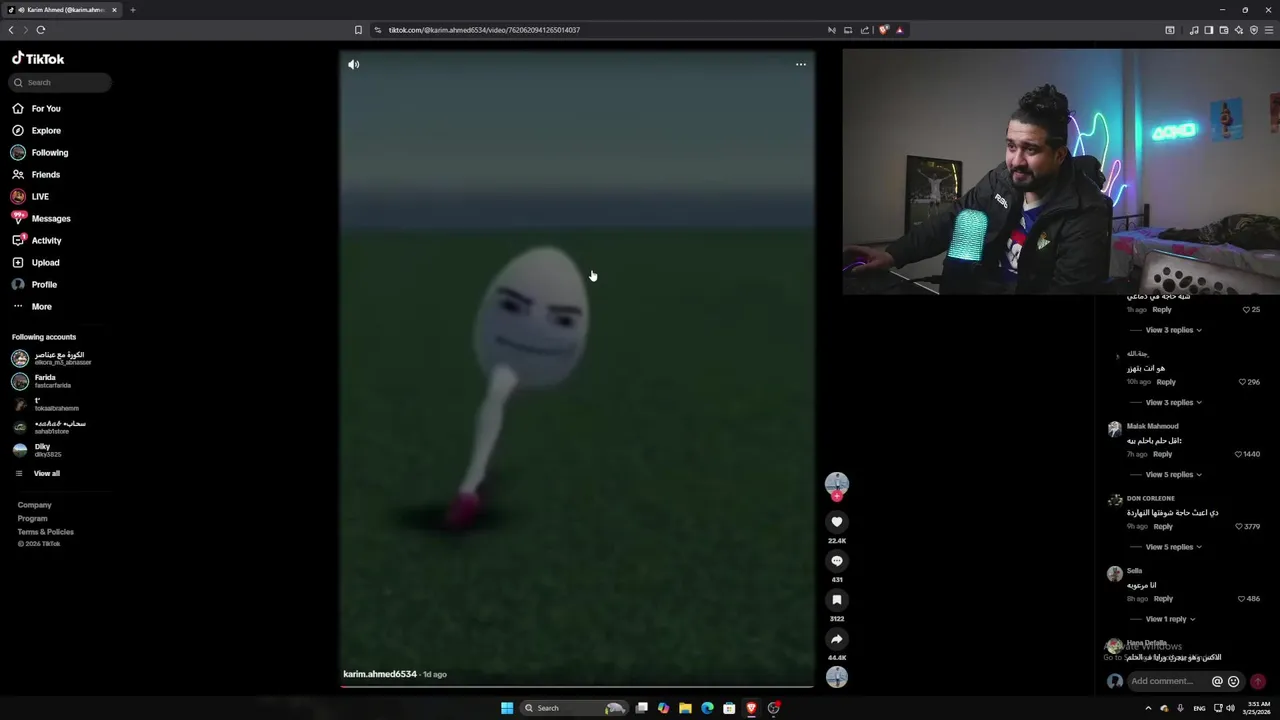
Task: Expand View 3 replies under the 25-like comment
Action: pos(1172,330)
